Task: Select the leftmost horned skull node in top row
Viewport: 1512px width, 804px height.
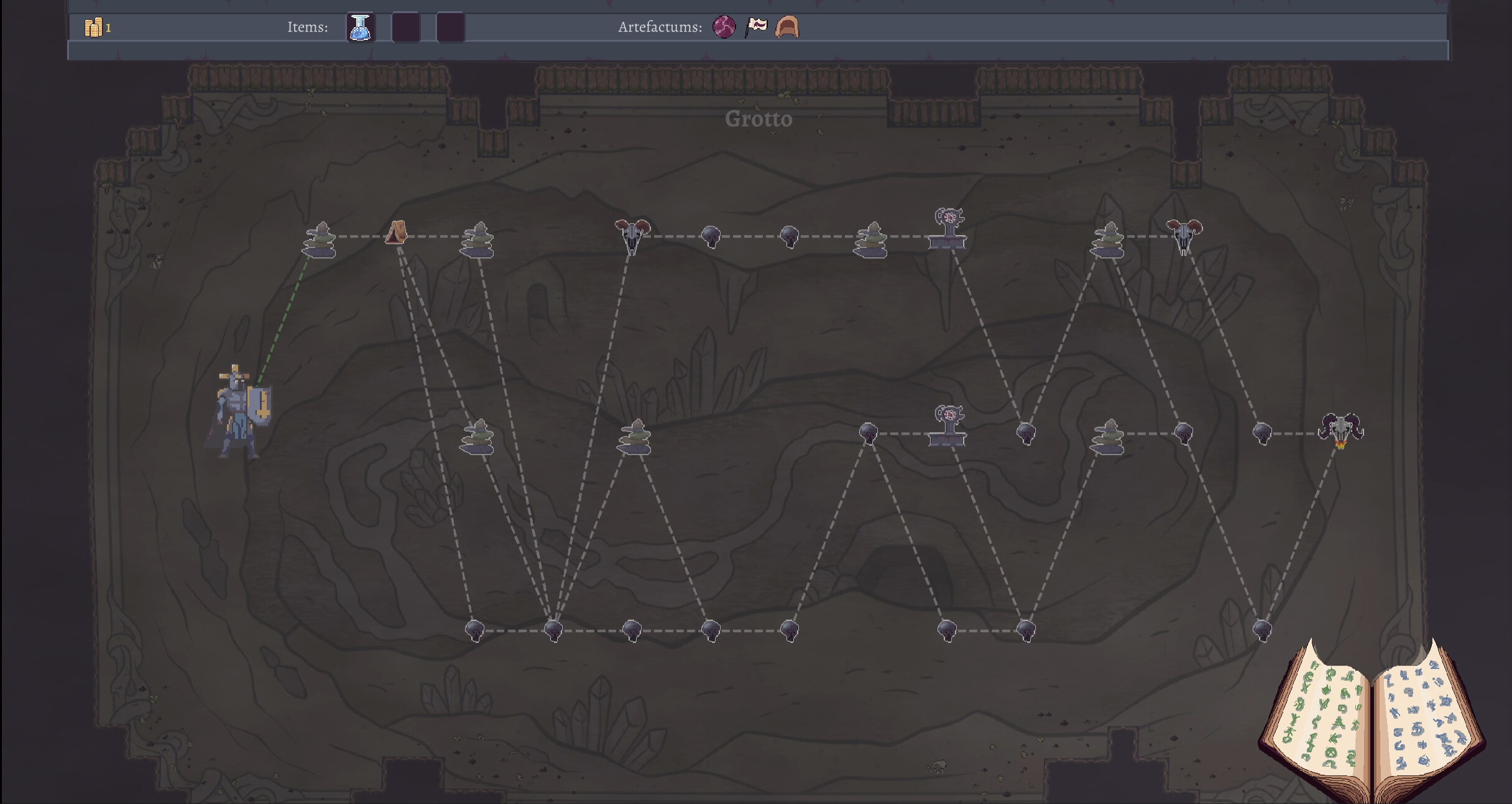Action: (632, 236)
